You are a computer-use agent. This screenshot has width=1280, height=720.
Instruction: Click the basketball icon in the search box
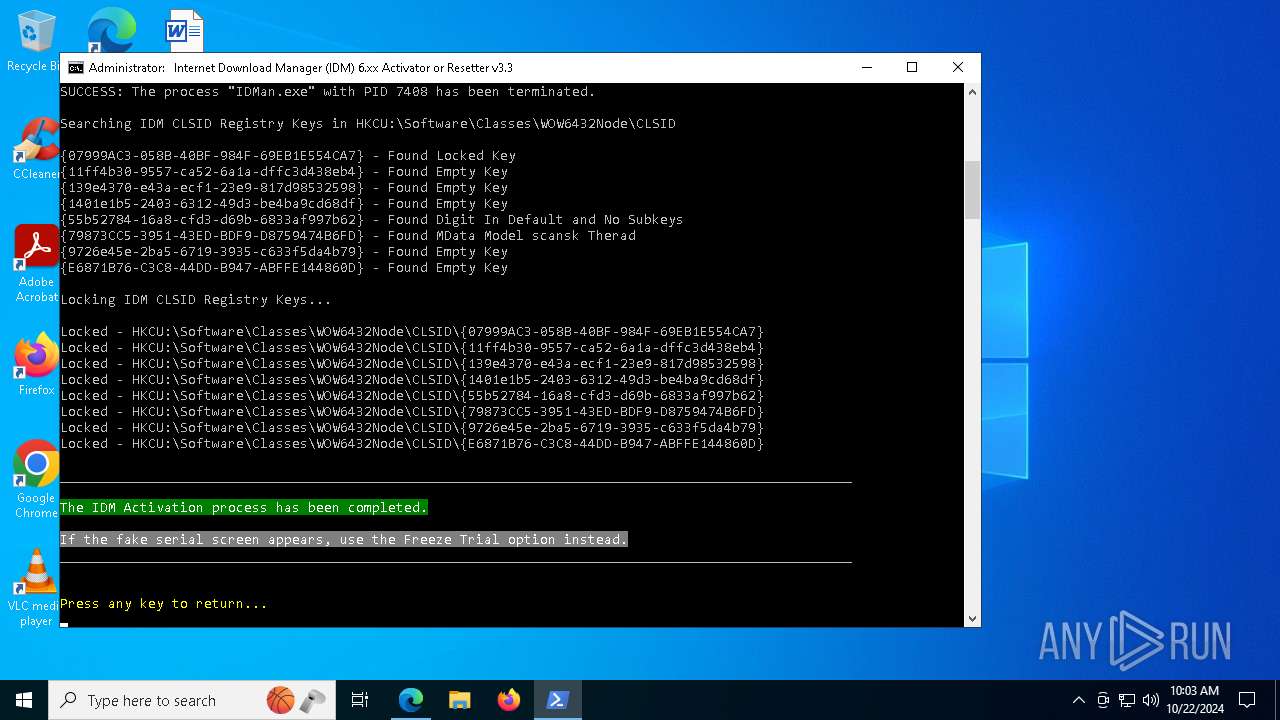tap(280, 700)
